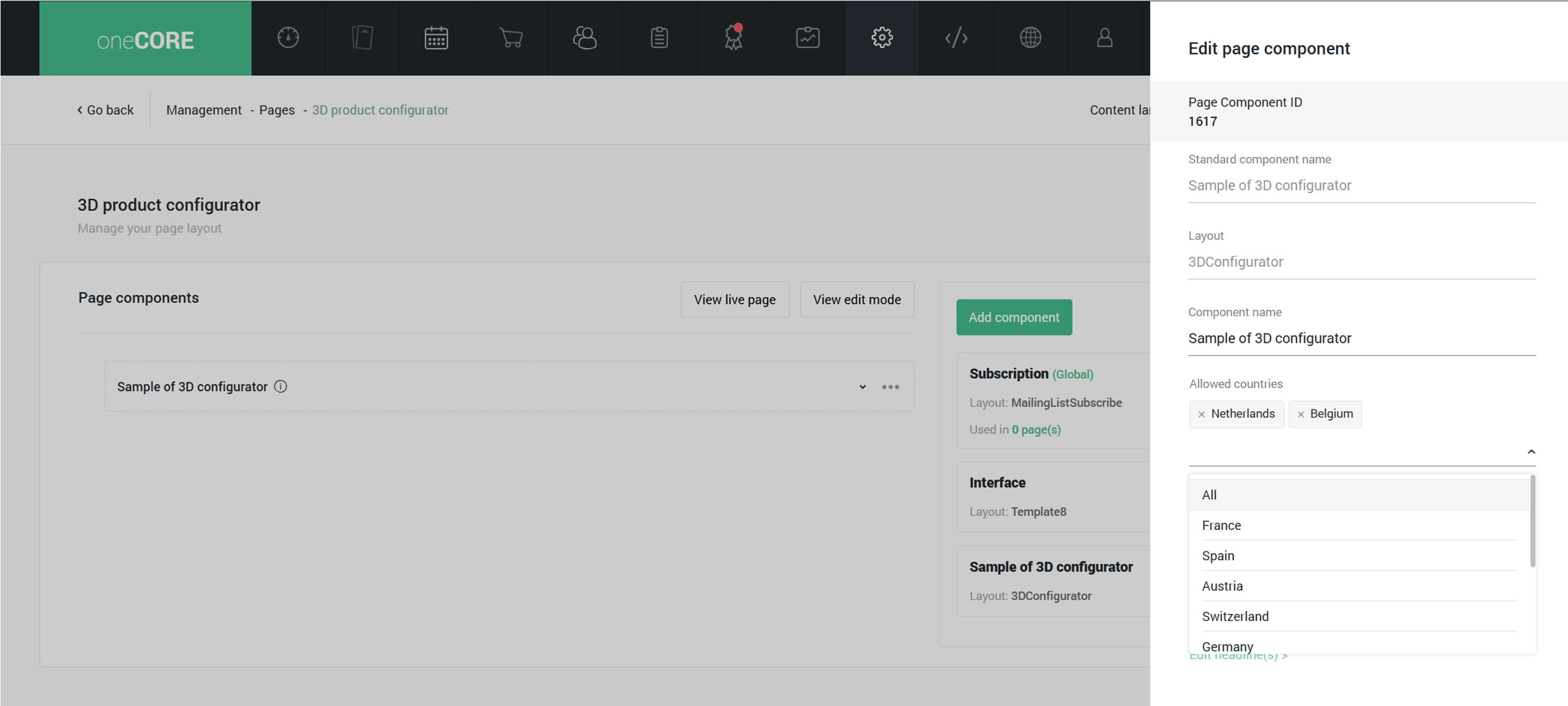Open the developer code brackets icon
The image size is (1568, 706).
tap(956, 38)
